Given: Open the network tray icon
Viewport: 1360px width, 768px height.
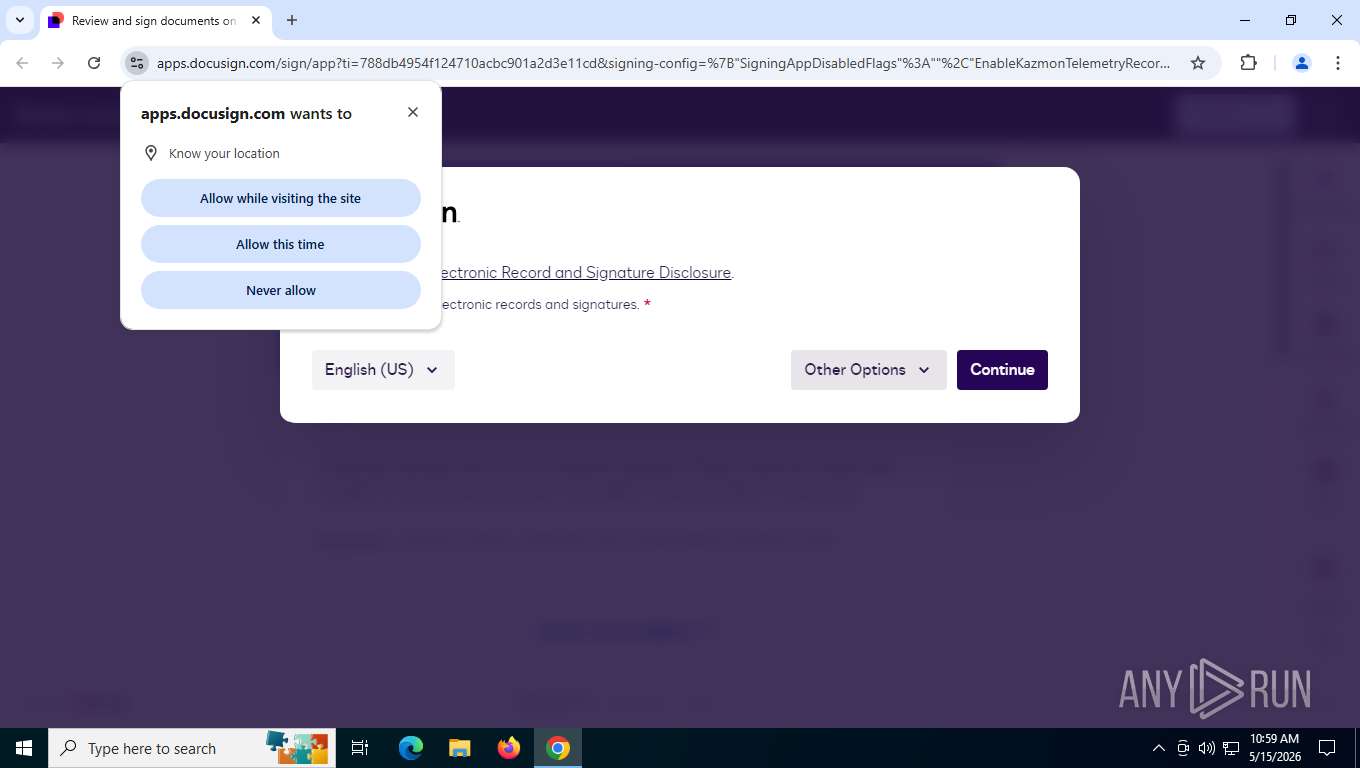Looking at the screenshot, I should [x=1231, y=748].
